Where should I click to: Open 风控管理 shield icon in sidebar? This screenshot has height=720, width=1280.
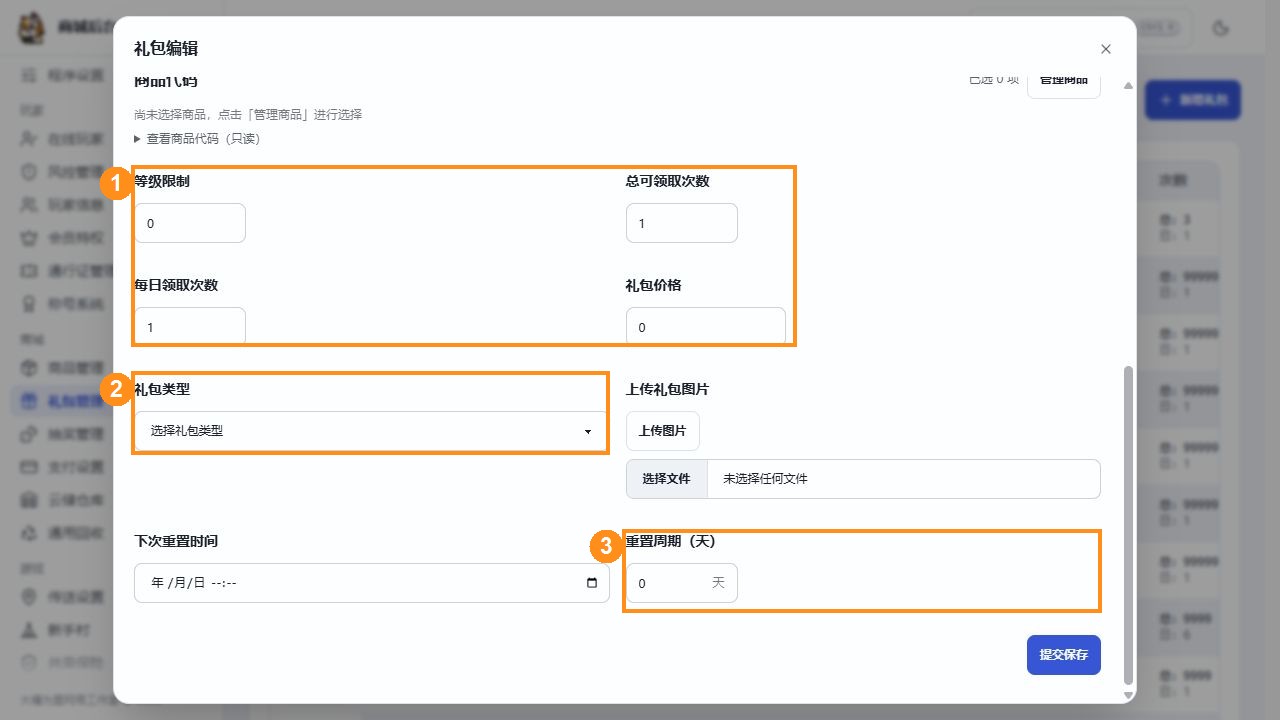29,172
